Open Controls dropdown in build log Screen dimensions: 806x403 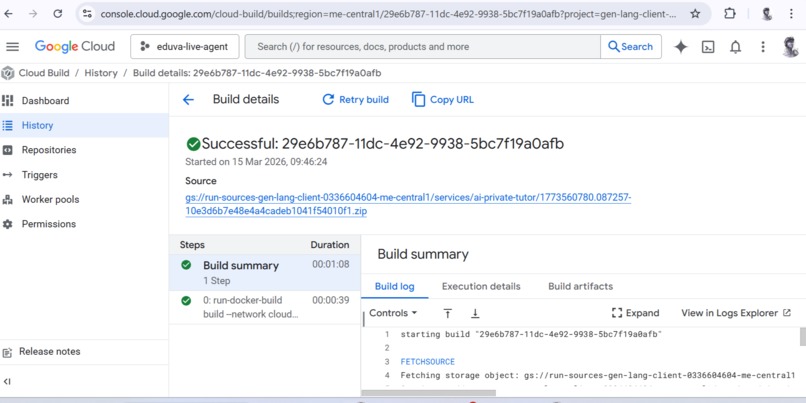click(393, 313)
